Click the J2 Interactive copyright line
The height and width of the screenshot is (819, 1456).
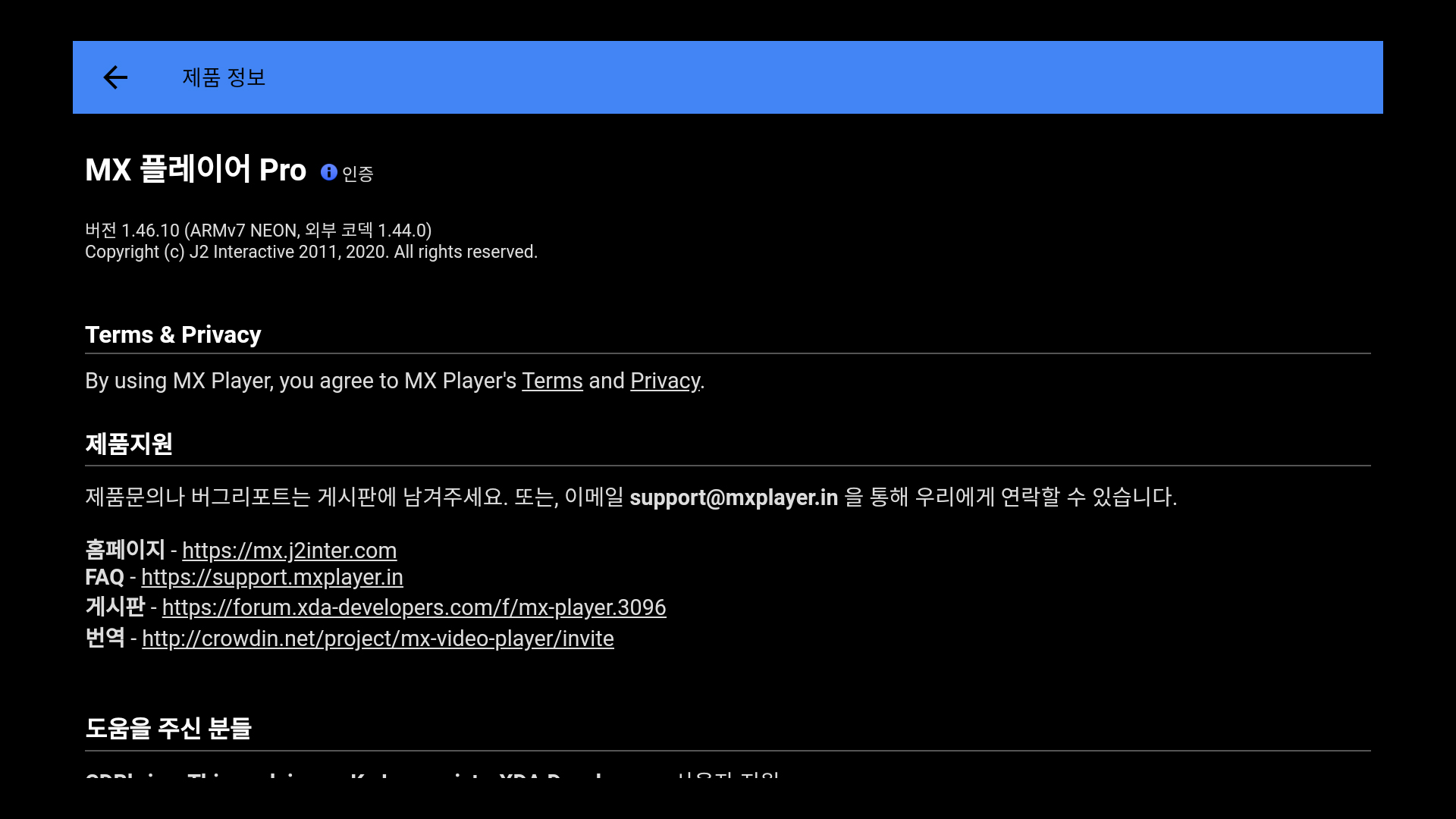tap(311, 252)
